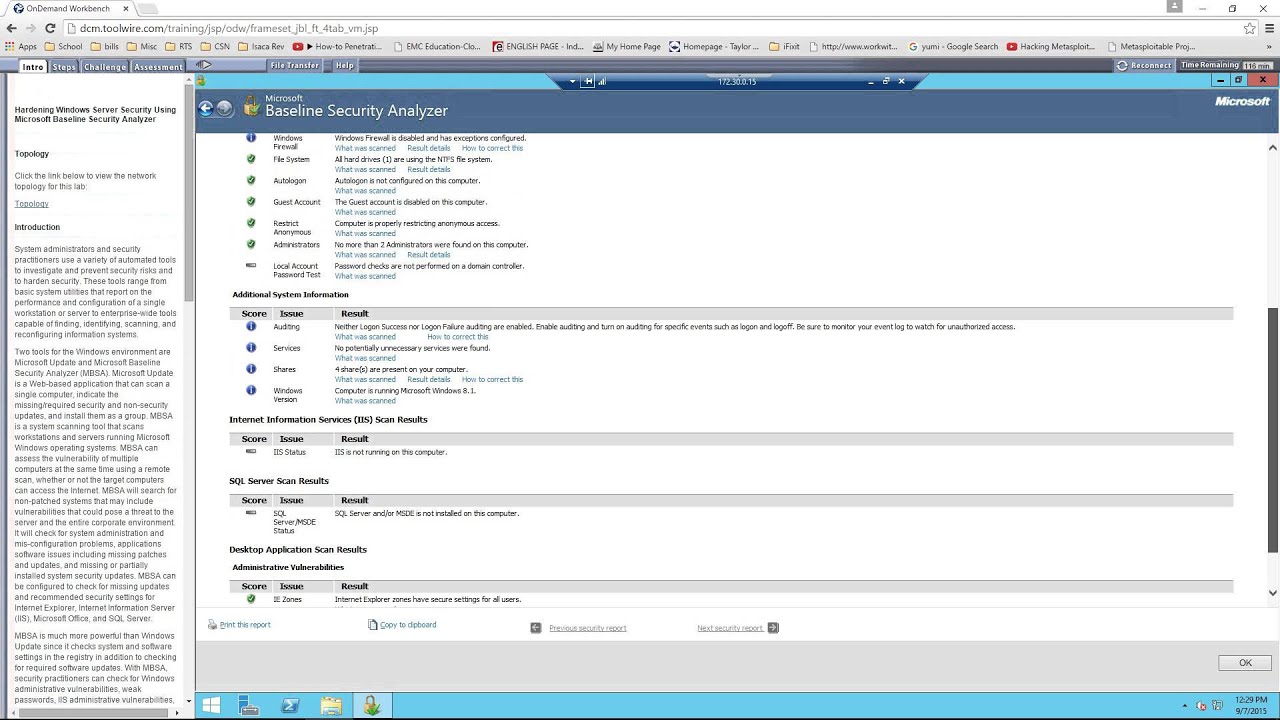Image resolution: width=1280 pixels, height=720 pixels.
Task: Go to Previous security report
Action: (x=587, y=628)
